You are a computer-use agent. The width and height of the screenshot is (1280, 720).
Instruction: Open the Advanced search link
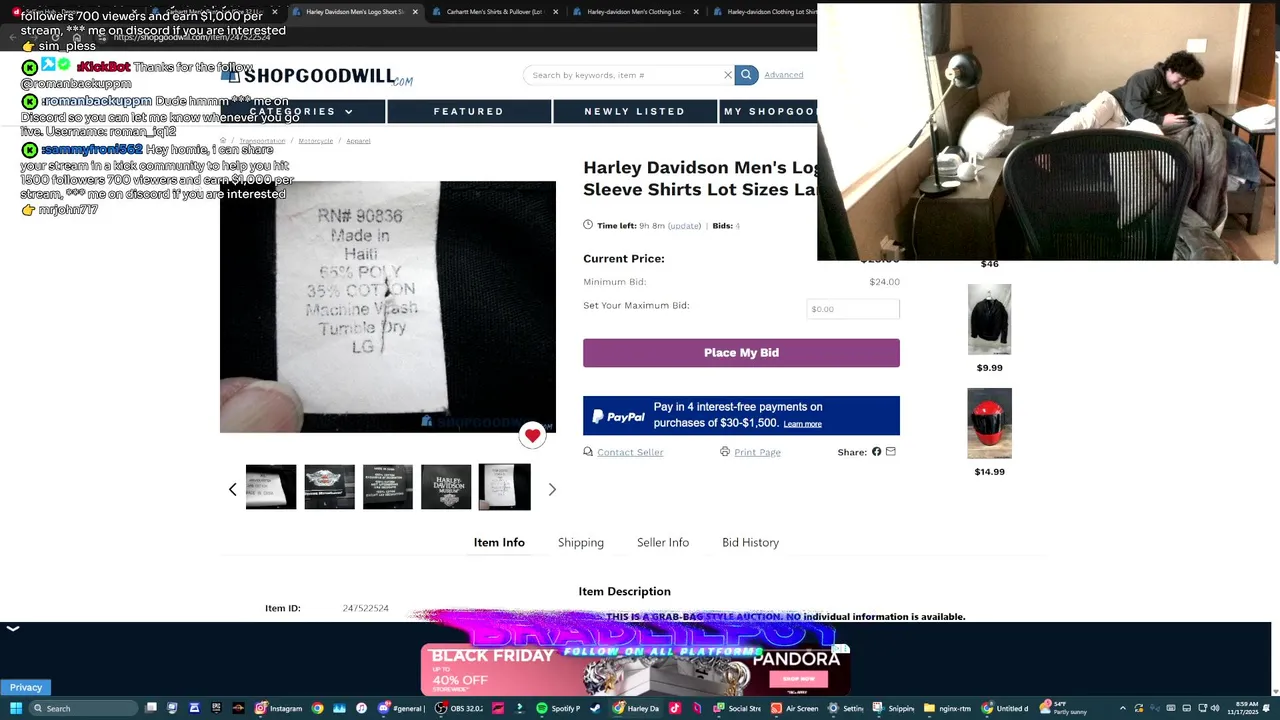pyautogui.click(x=783, y=75)
